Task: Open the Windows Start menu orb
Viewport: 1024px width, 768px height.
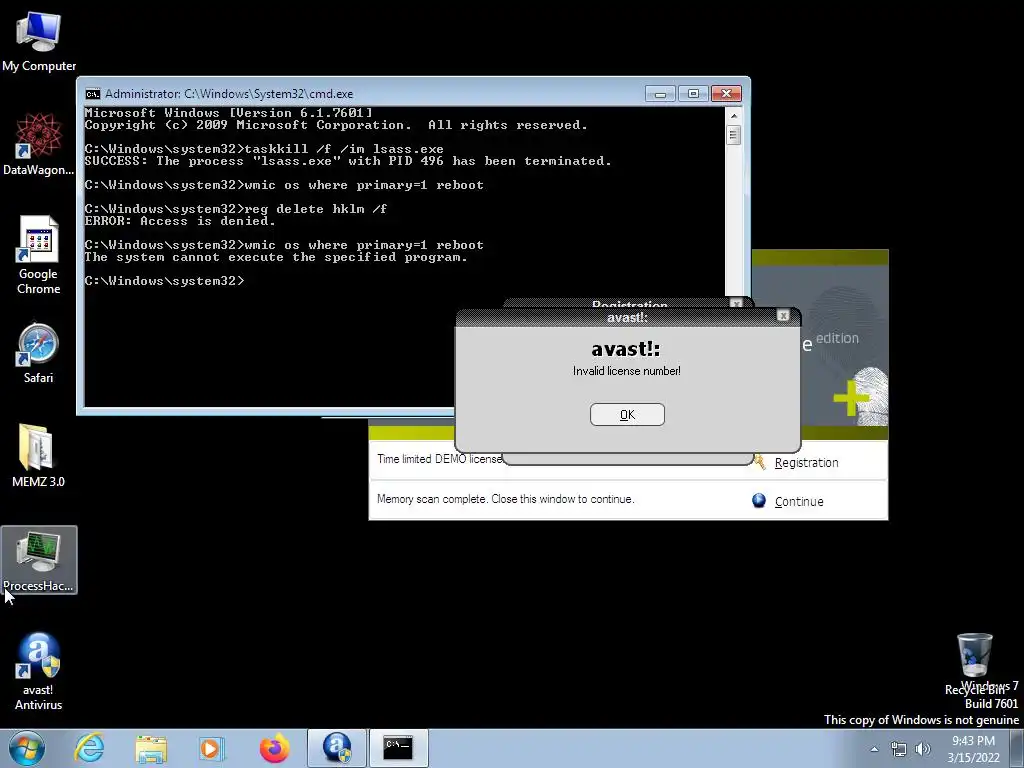Action: tap(27, 748)
